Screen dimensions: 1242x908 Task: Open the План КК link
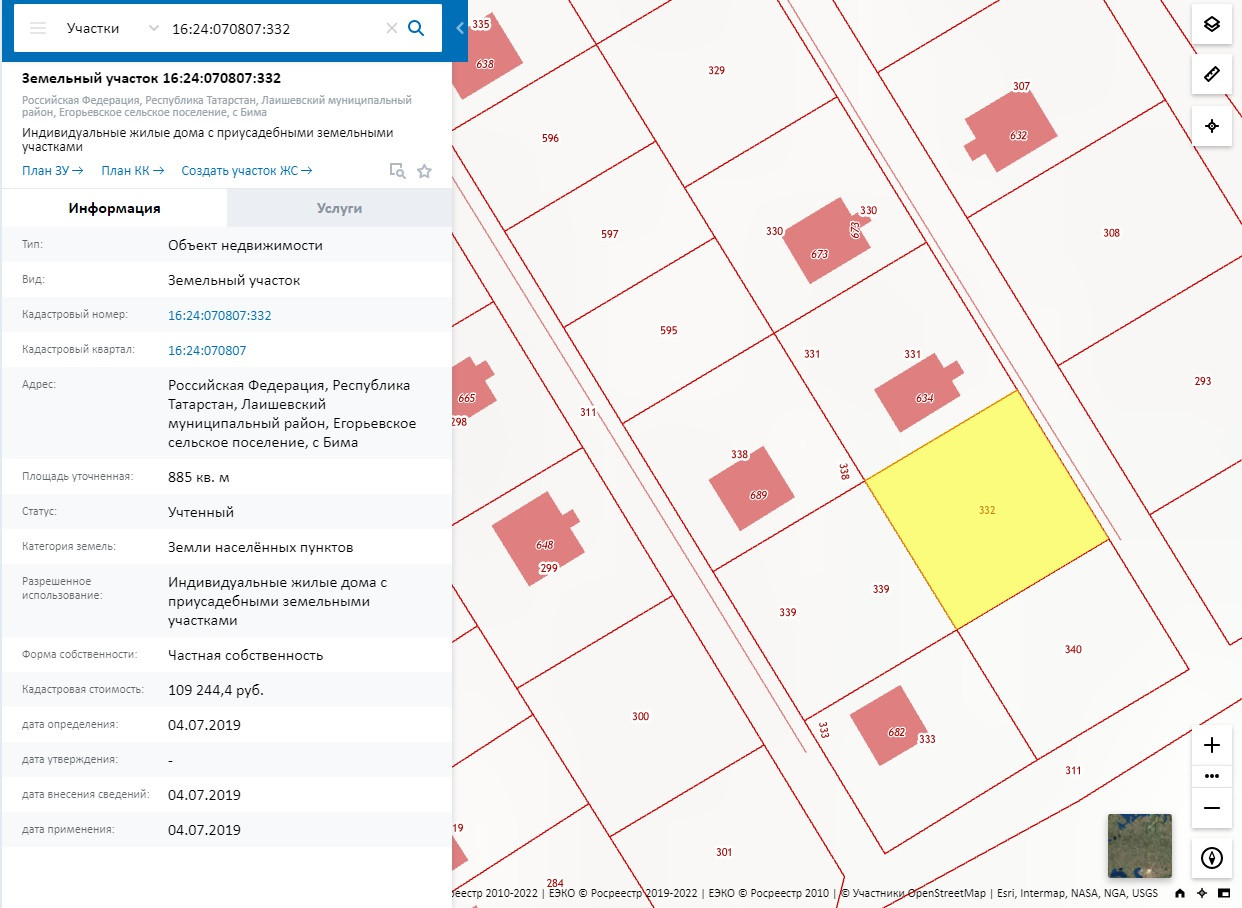[132, 171]
